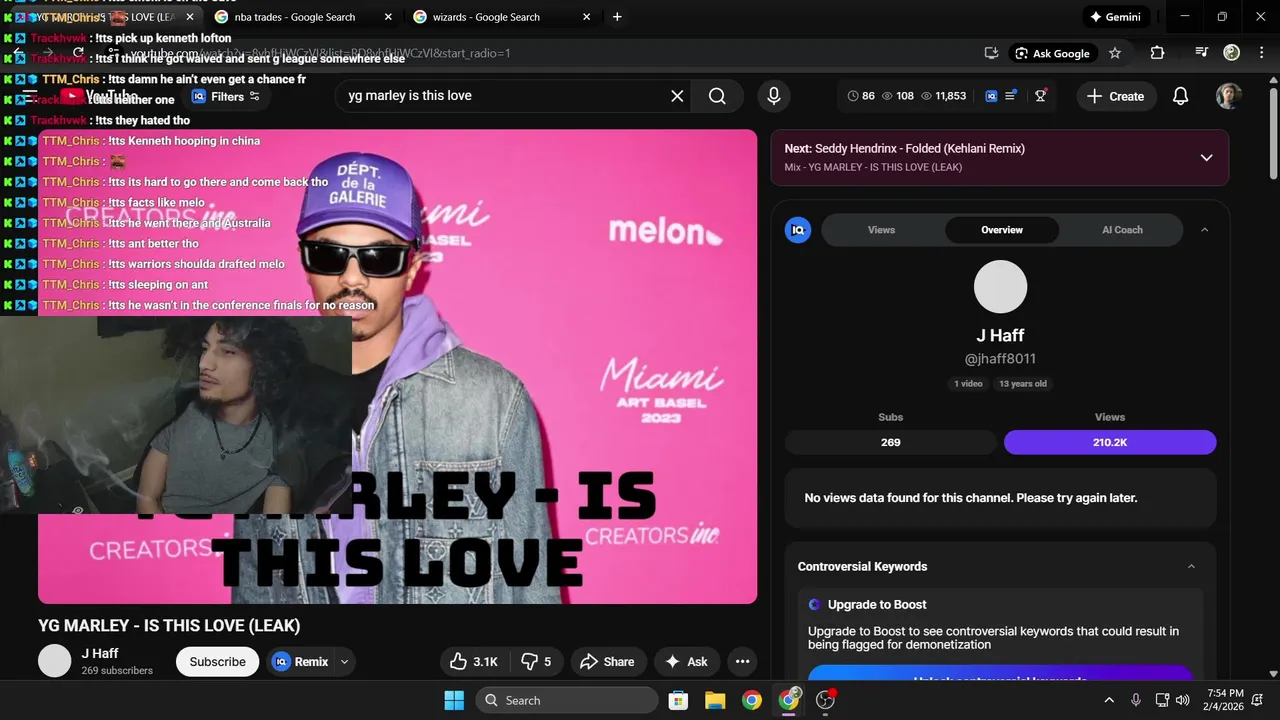
Task: Open the notifications bell
Action: click(1180, 96)
